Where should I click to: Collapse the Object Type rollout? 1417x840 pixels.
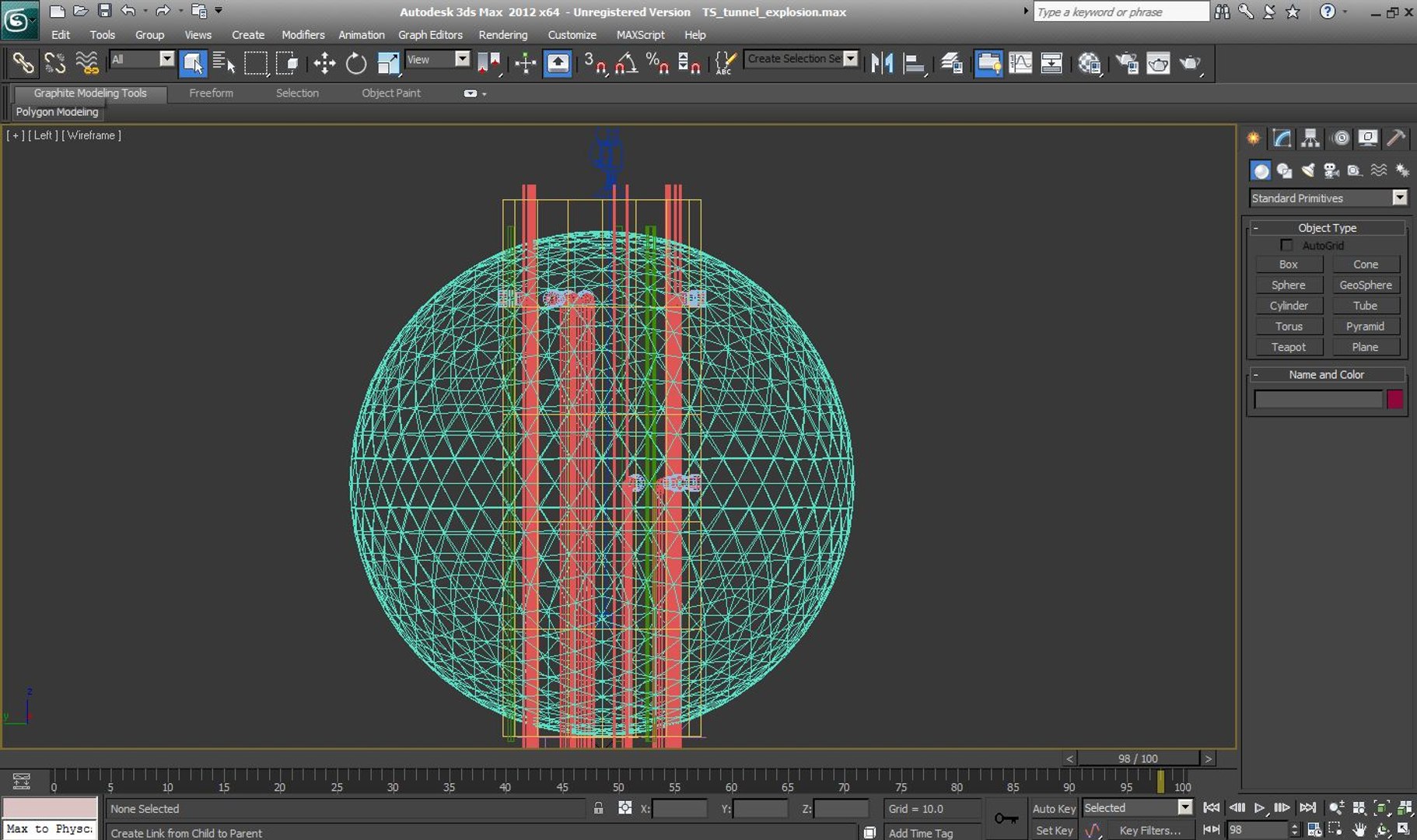pyautogui.click(x=1327, y=228)
